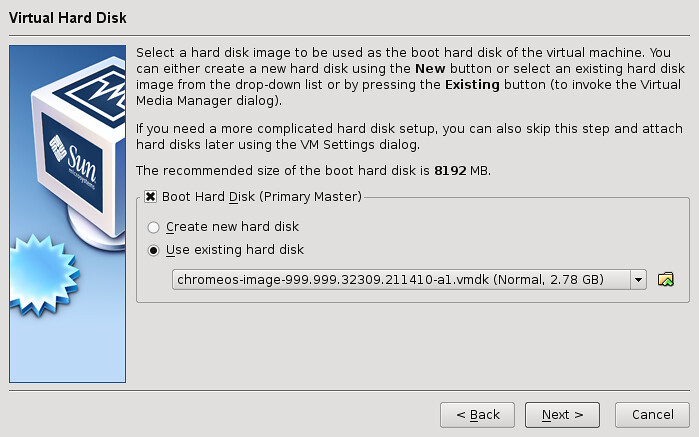Proceed with the Next button
The width and height of the screenshot is (699, 437).
[x=562, y=415]
